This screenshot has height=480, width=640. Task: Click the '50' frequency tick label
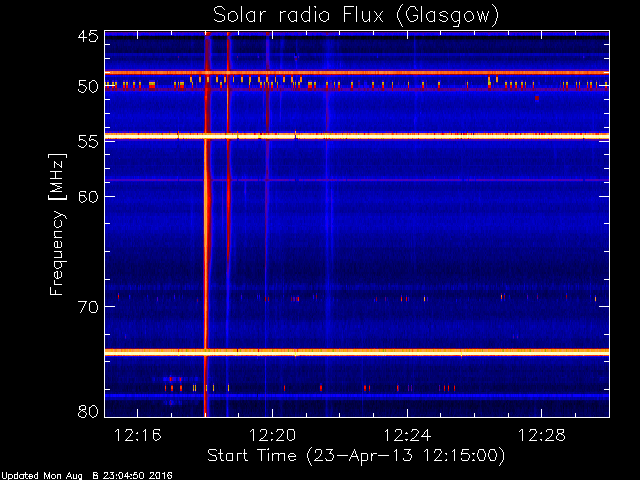(88, 87)
